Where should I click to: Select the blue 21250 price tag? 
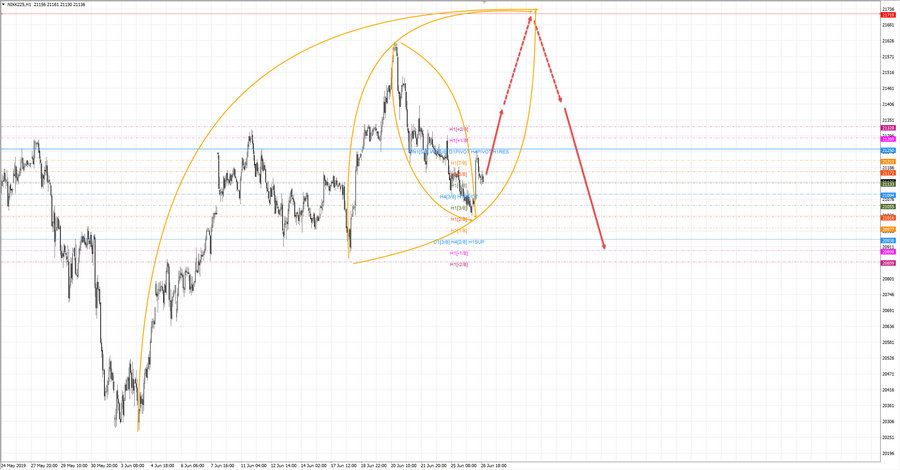pos(888,150)
